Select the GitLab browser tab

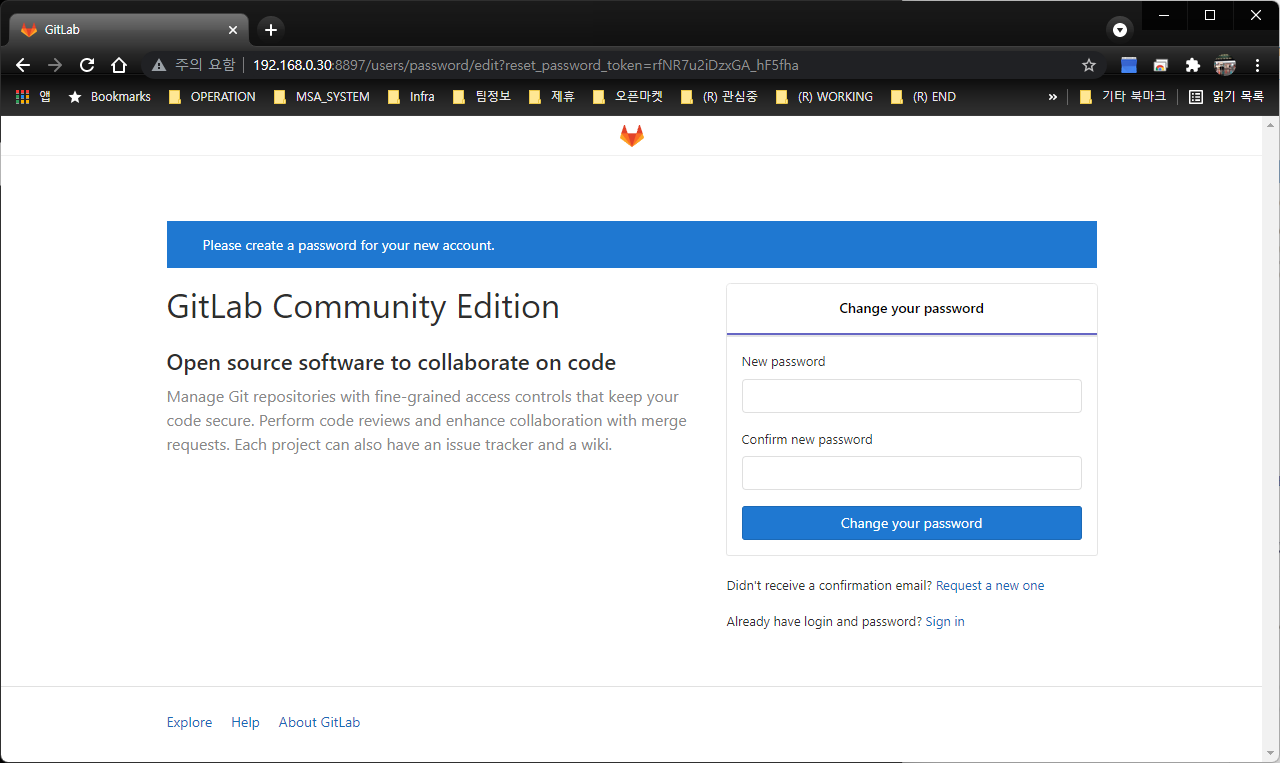(130, 30)
